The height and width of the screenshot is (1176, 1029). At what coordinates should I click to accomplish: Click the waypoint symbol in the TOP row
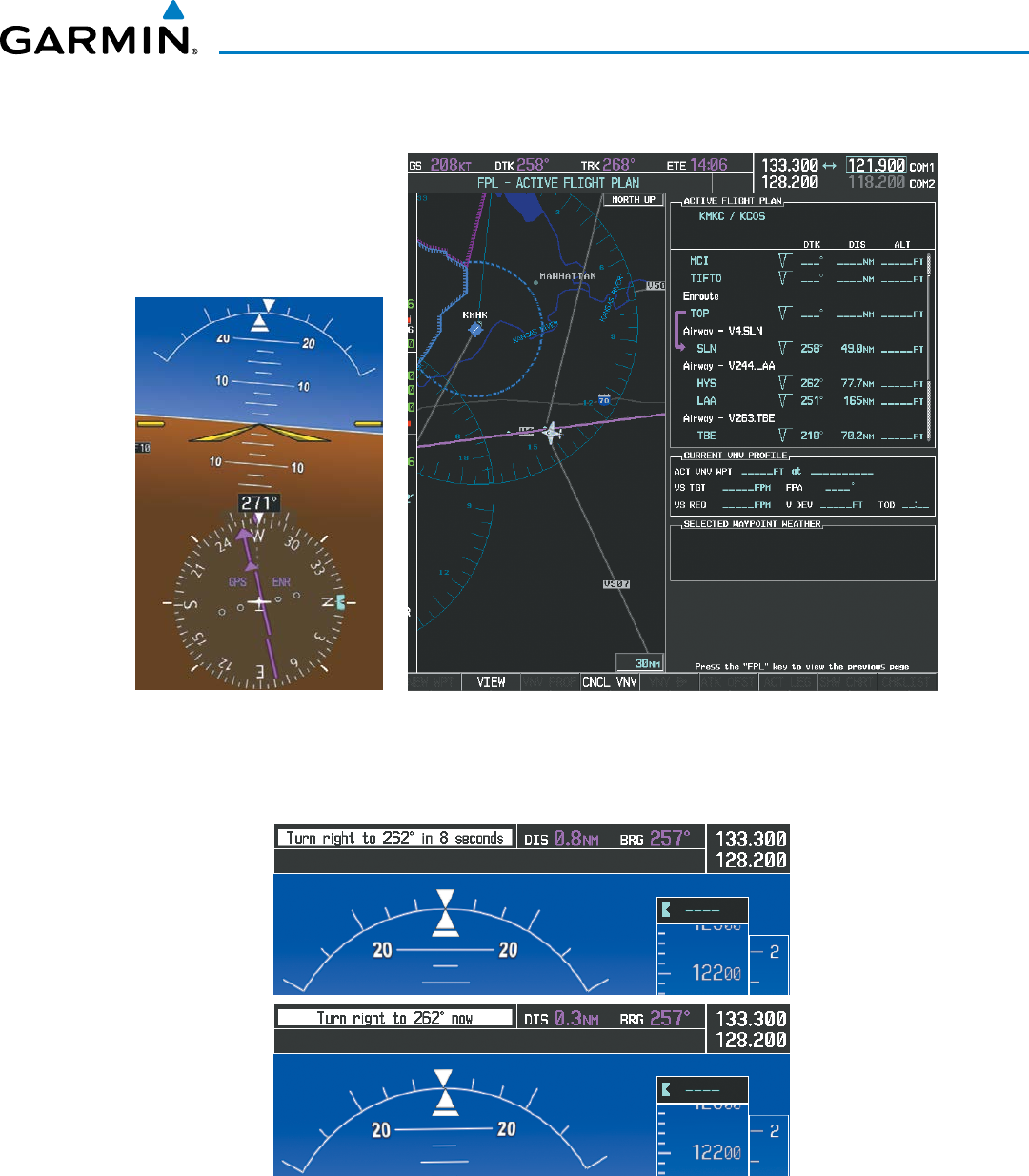point(784,313)
